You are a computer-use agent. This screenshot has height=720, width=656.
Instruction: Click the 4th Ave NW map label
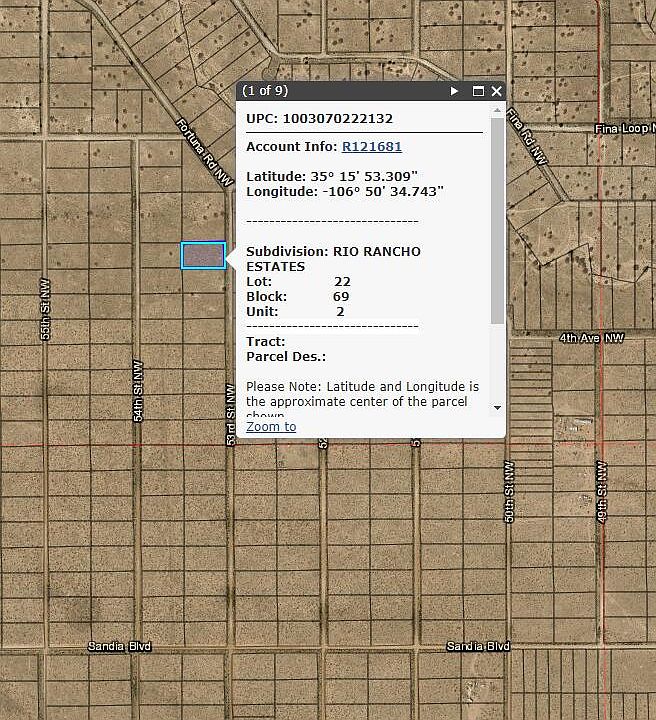tap(591, 338)
